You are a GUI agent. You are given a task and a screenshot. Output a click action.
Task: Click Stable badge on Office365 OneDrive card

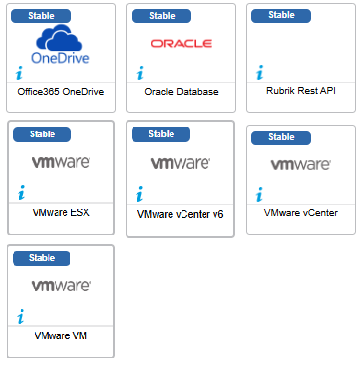(41, 16)
